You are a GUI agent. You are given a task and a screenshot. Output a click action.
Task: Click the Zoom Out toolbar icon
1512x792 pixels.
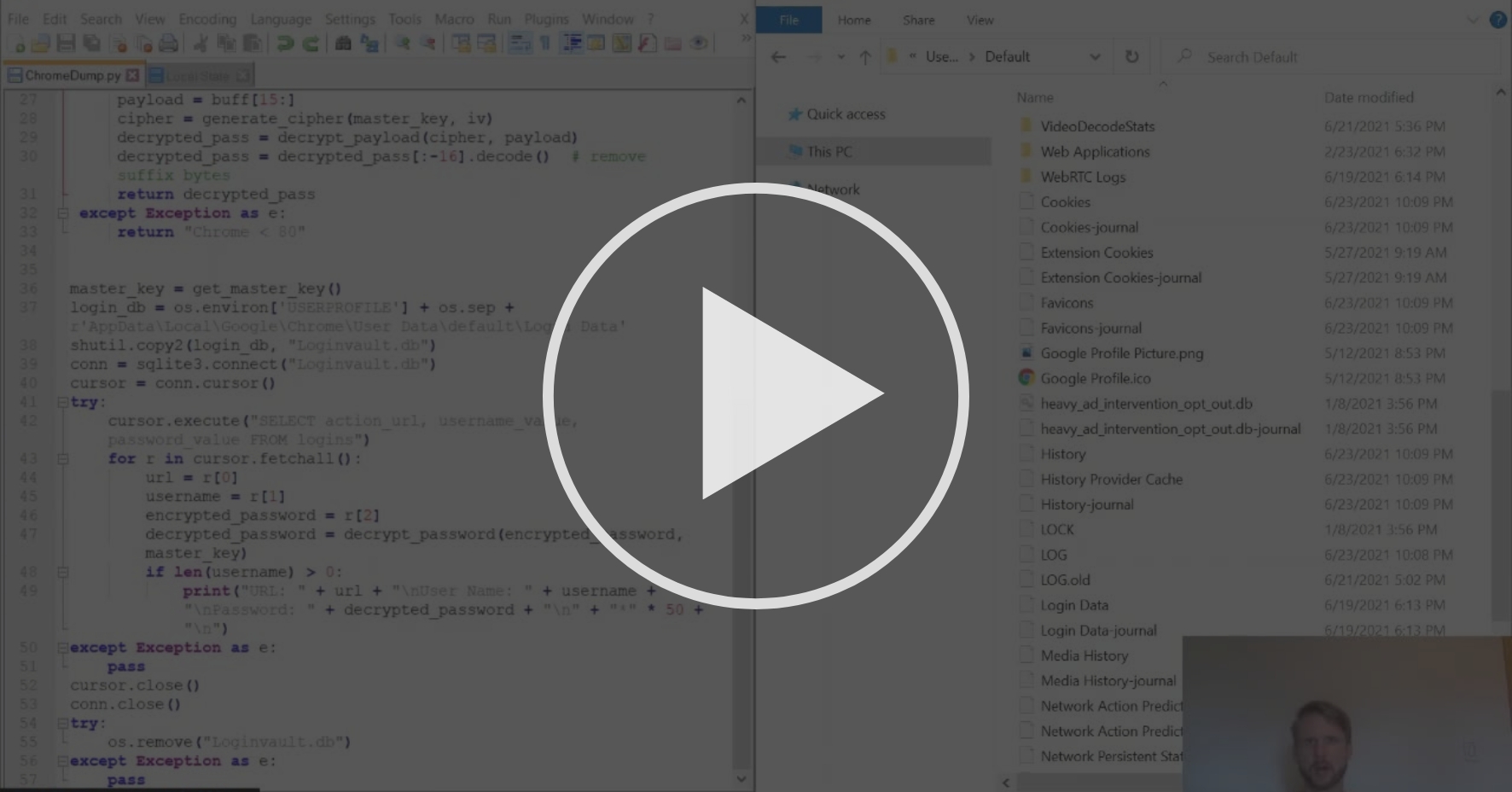coord(428,43)
